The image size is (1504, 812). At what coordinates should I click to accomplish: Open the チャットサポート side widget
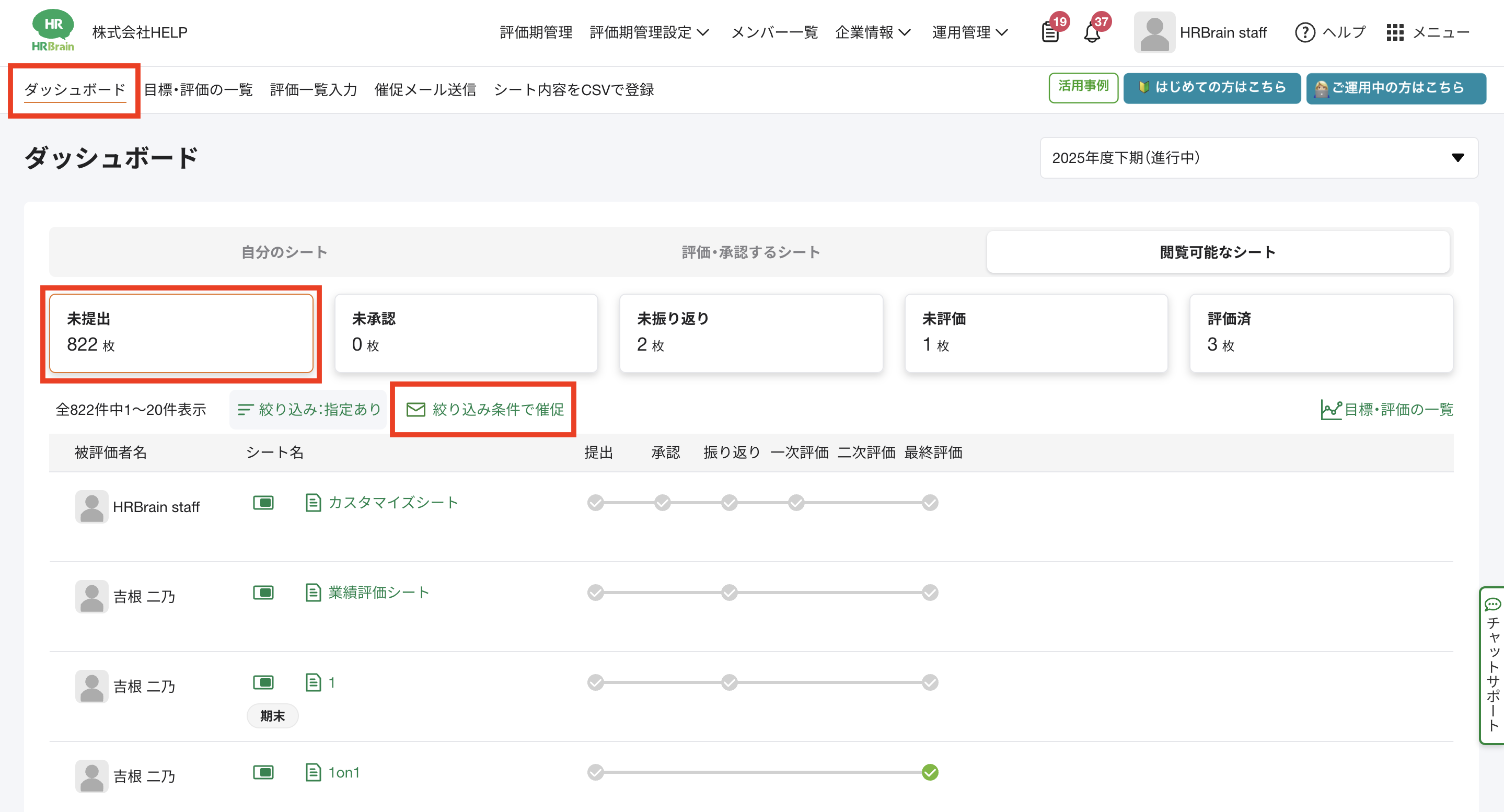coord(1493,665)
